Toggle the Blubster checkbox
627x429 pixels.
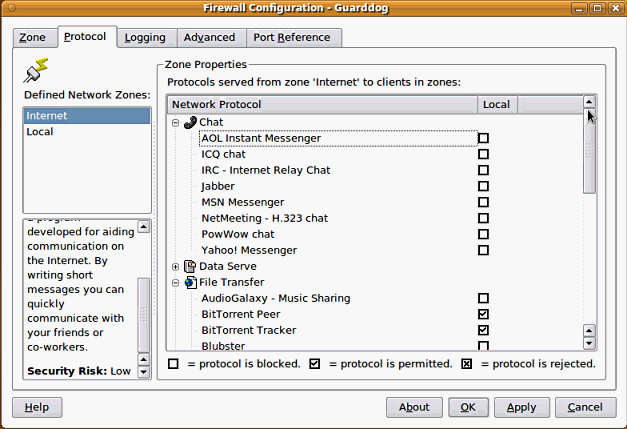(x=483, y=345)
